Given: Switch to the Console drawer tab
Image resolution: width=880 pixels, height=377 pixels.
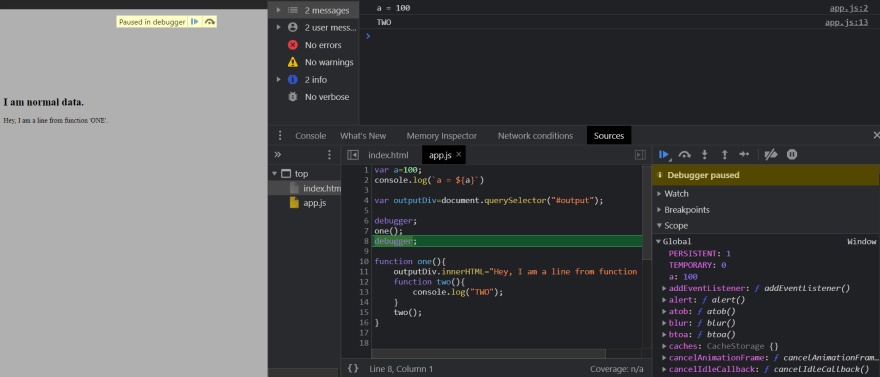Looking at the screenshot, I should click(310, 136).
